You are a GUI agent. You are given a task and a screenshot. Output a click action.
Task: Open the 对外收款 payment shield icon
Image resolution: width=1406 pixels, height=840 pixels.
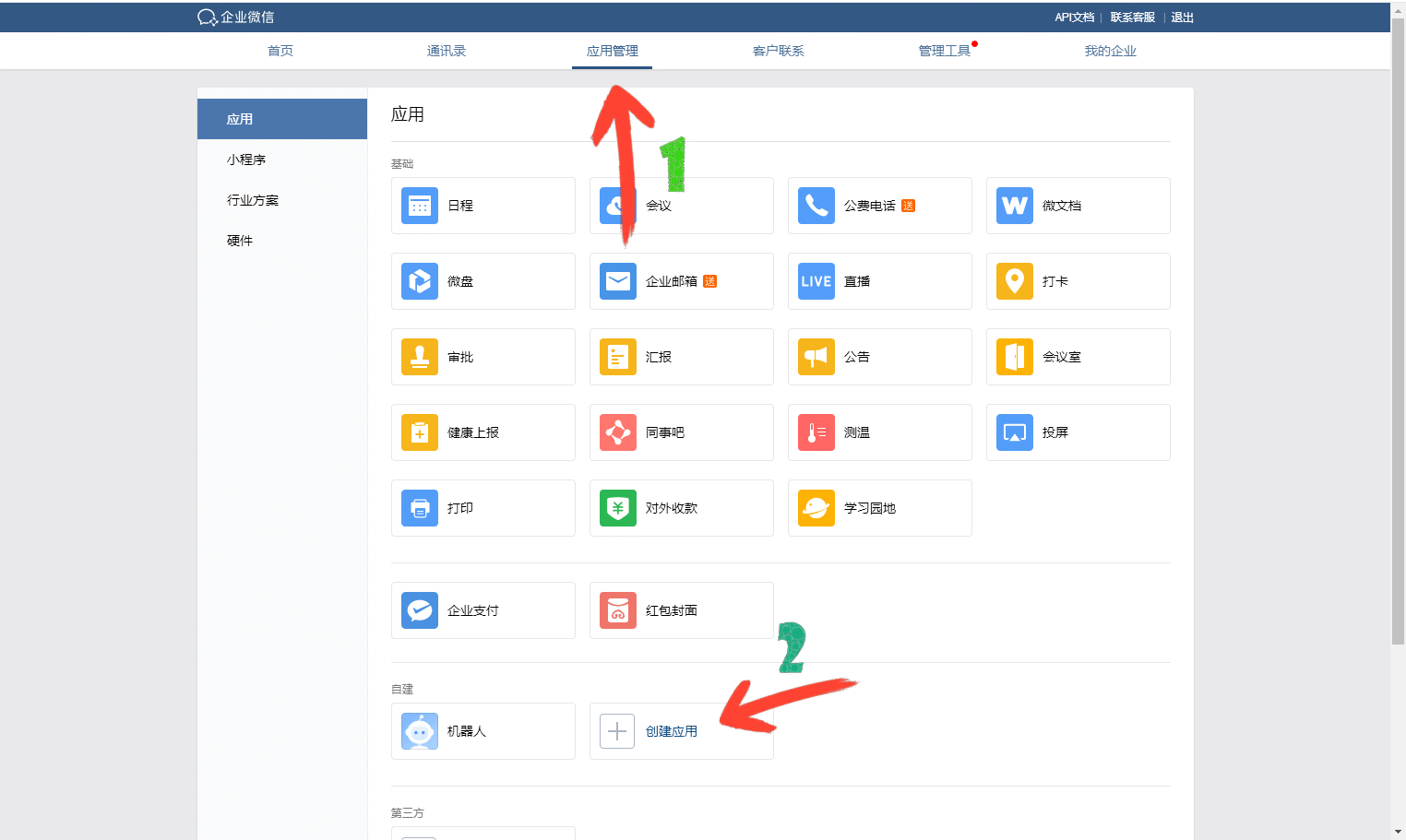[x=618, y=508]
